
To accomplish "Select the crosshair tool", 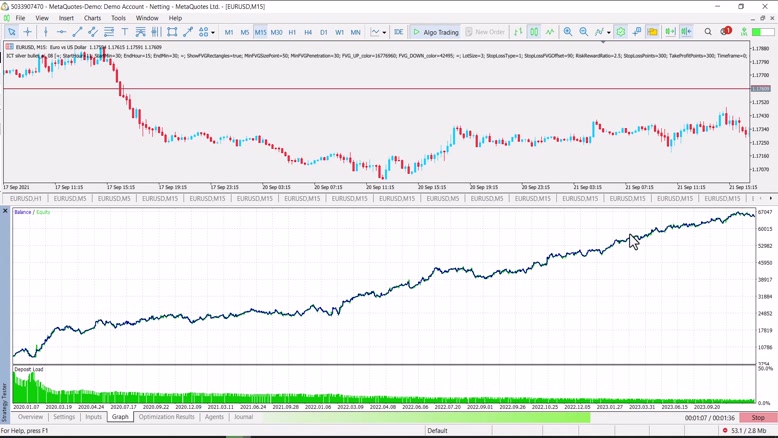I will point(28,32).
